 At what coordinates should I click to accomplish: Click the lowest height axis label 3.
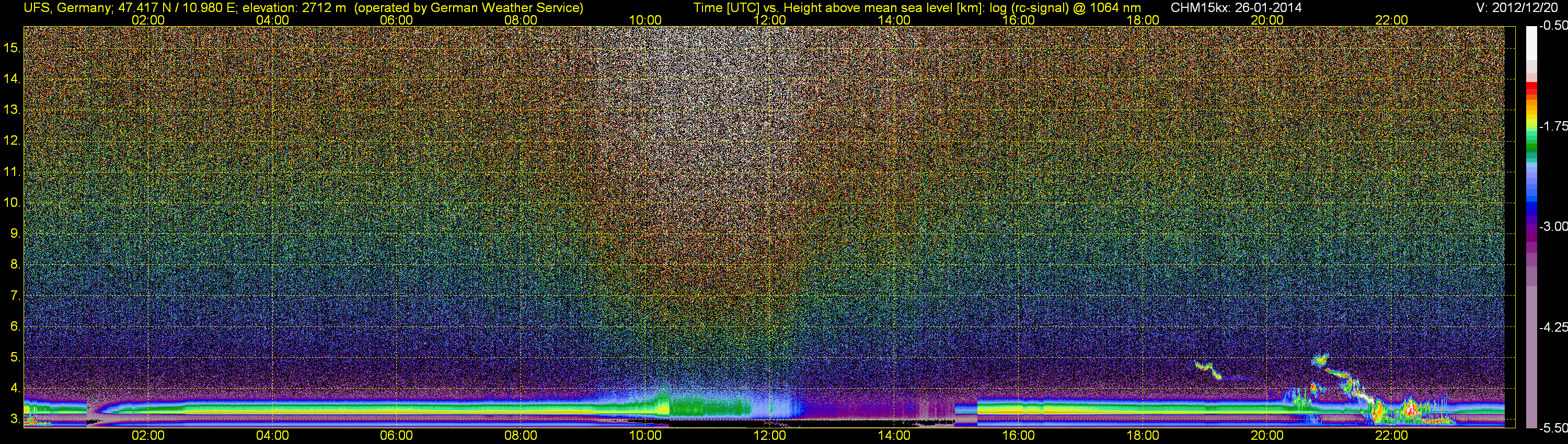coord(16,419)
